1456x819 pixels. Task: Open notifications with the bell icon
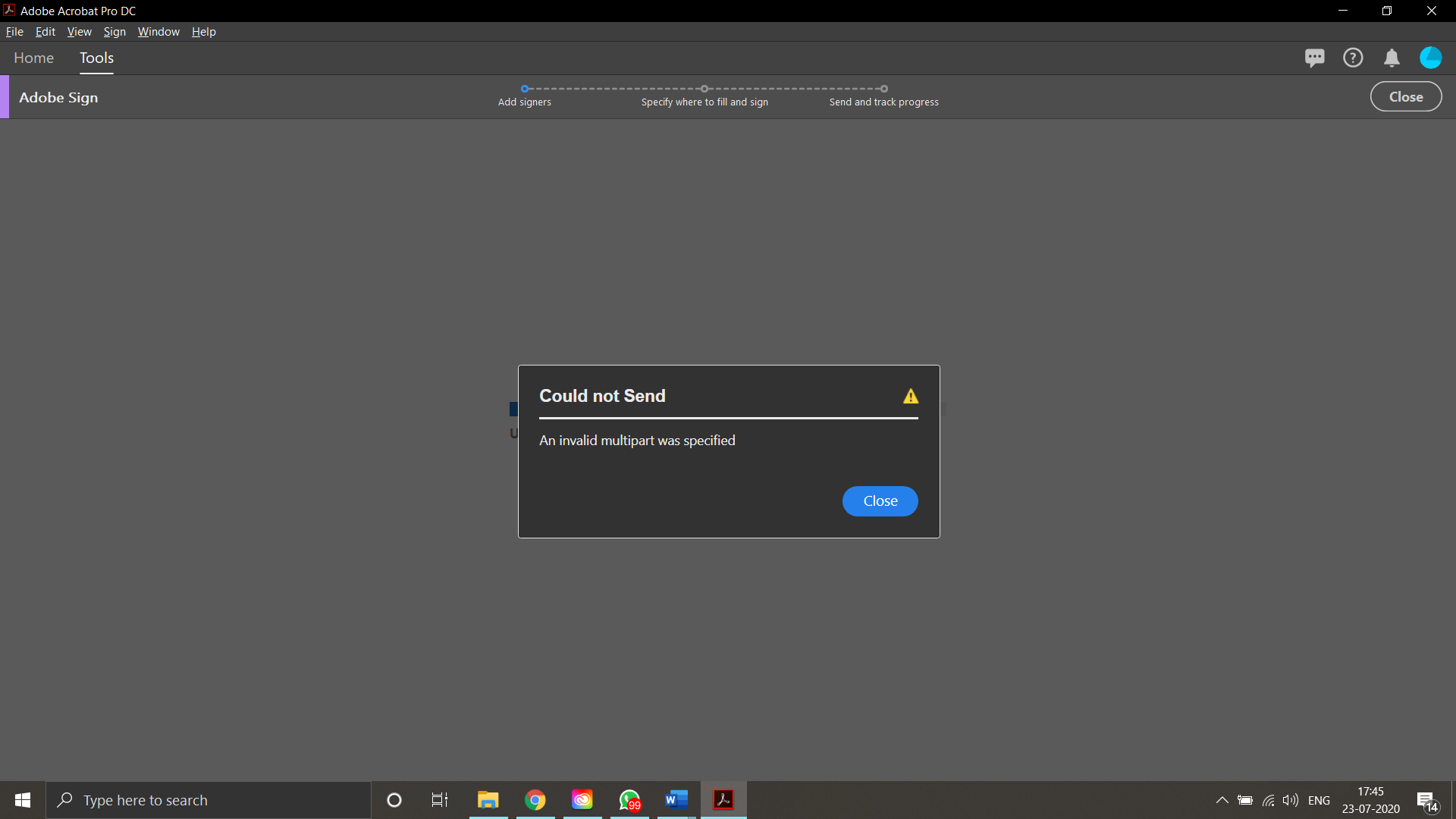[x=1392, y=57]
